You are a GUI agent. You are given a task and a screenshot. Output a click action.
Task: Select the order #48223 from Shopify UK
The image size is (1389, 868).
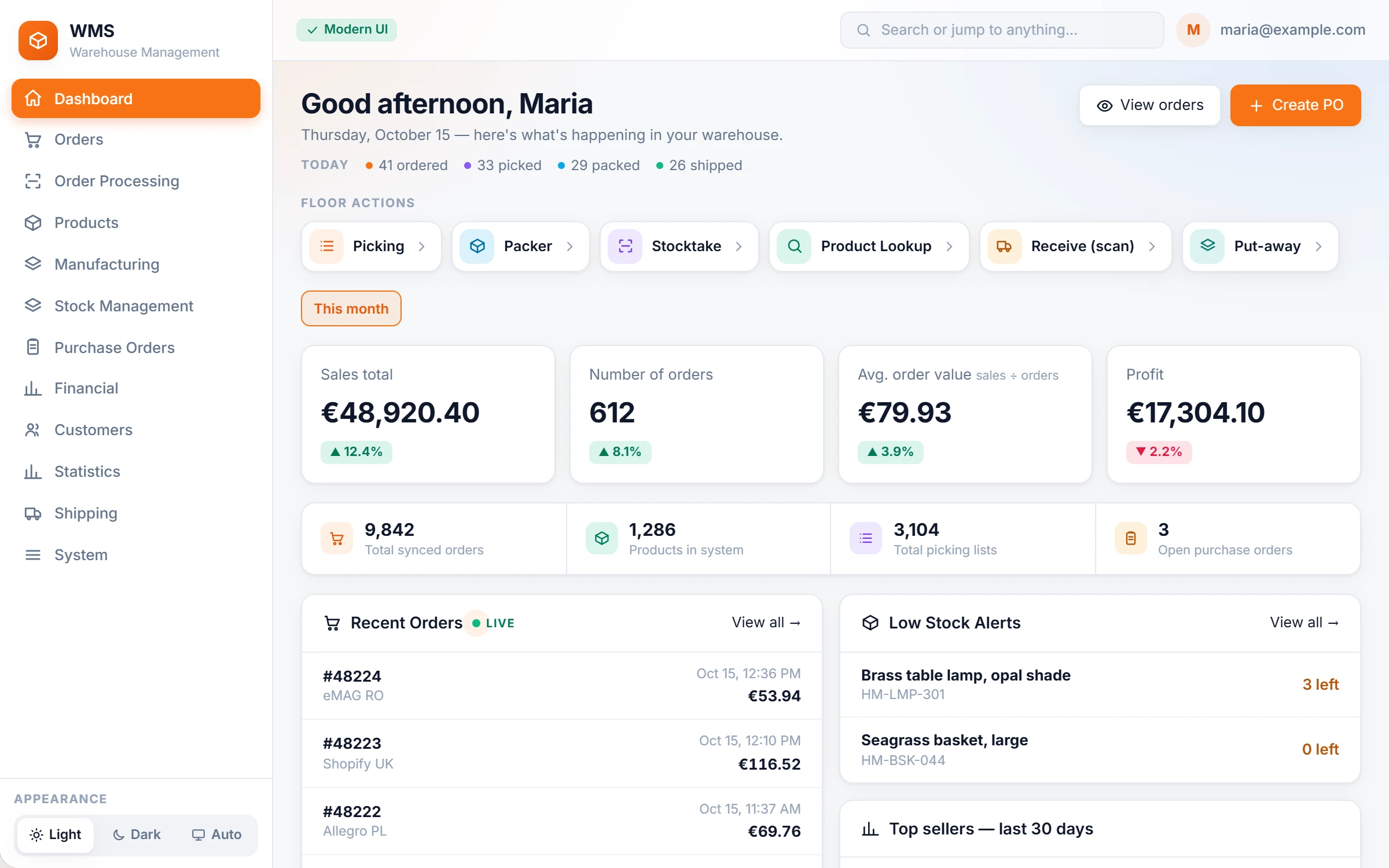click(561, 753)
